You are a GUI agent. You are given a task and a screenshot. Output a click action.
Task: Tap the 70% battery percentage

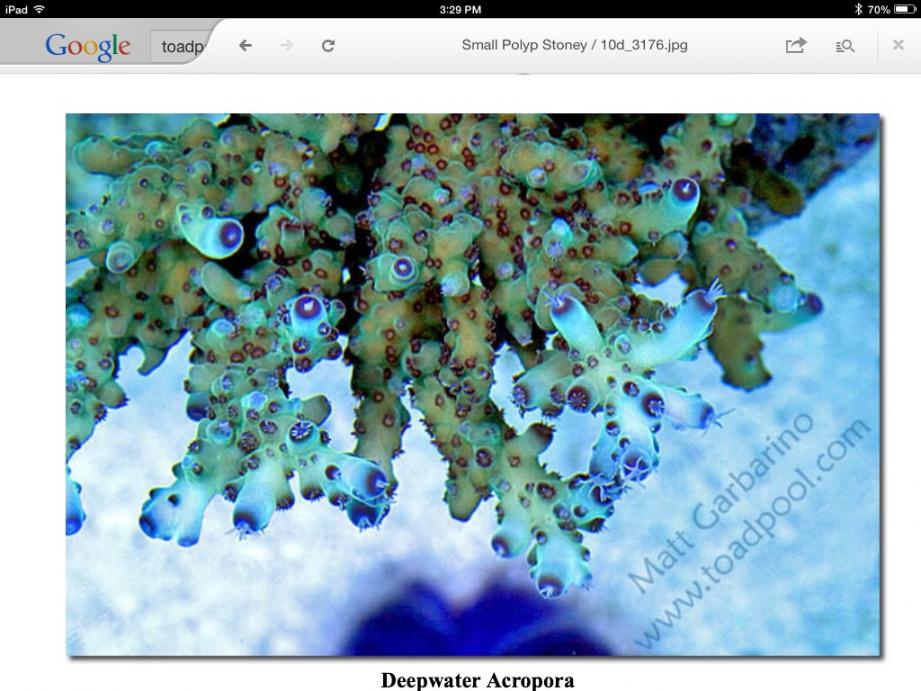[x=879, y=10]
